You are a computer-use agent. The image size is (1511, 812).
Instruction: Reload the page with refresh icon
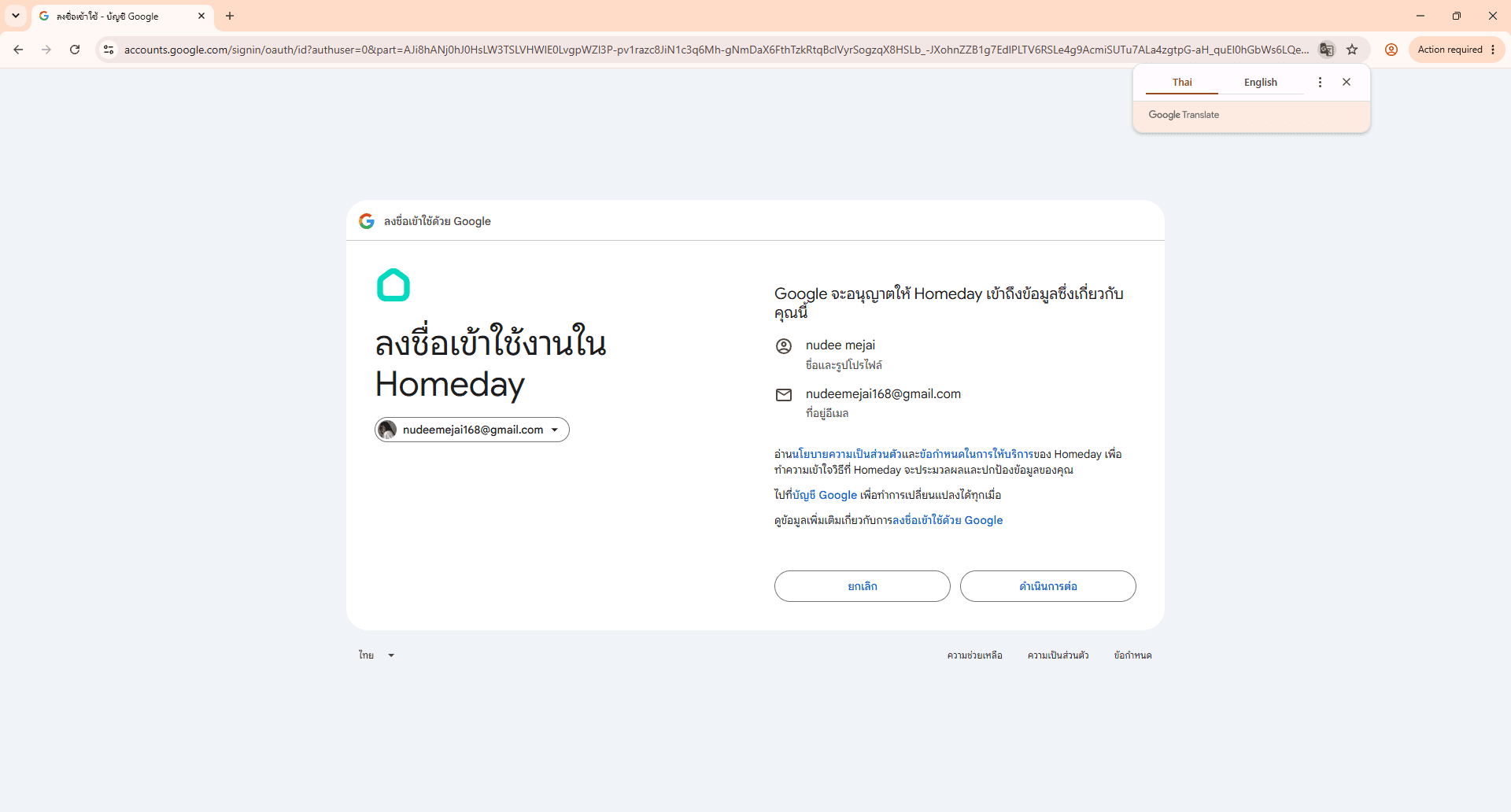pos(75,50)
